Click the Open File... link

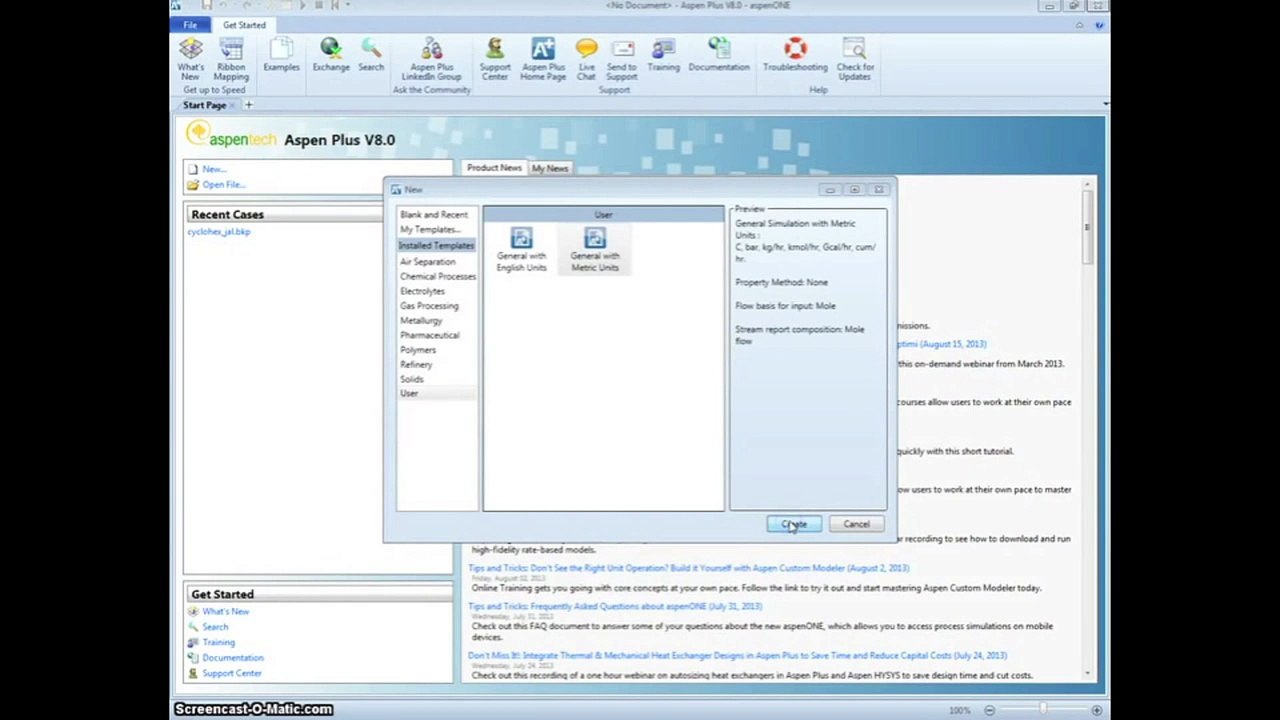[x=223, y=185]
